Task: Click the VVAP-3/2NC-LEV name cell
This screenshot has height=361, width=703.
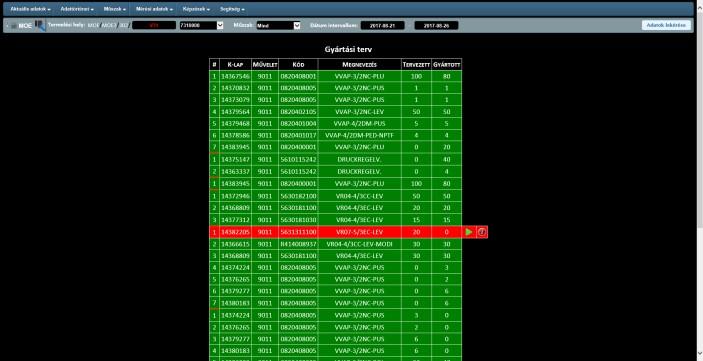Action: 360,112
